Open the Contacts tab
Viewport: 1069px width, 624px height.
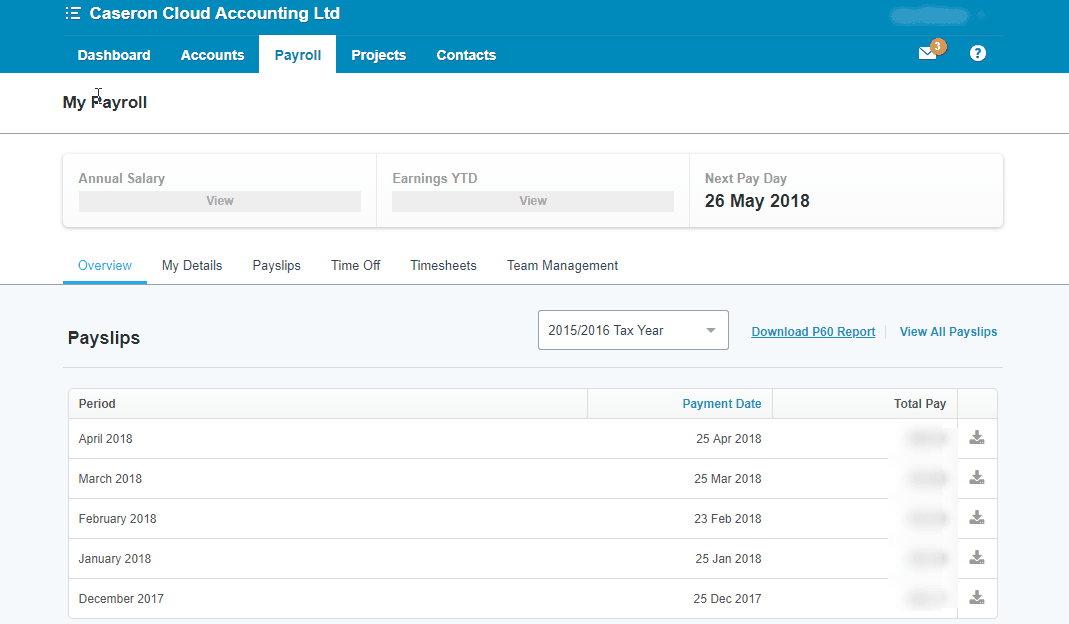pos(466,55)
